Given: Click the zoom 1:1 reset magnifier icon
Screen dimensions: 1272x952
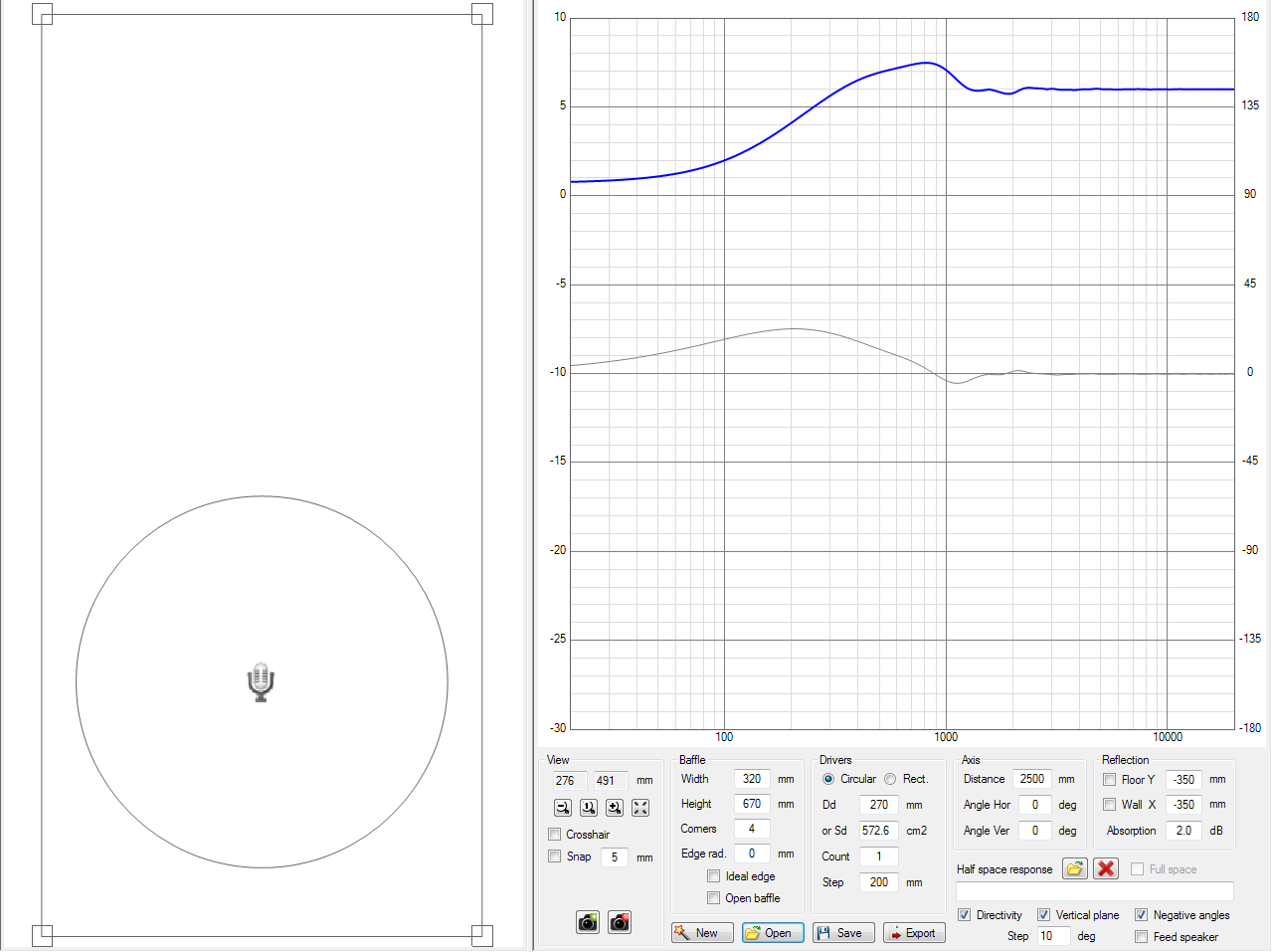Looking at the screenshot, I should click(589, 808).
